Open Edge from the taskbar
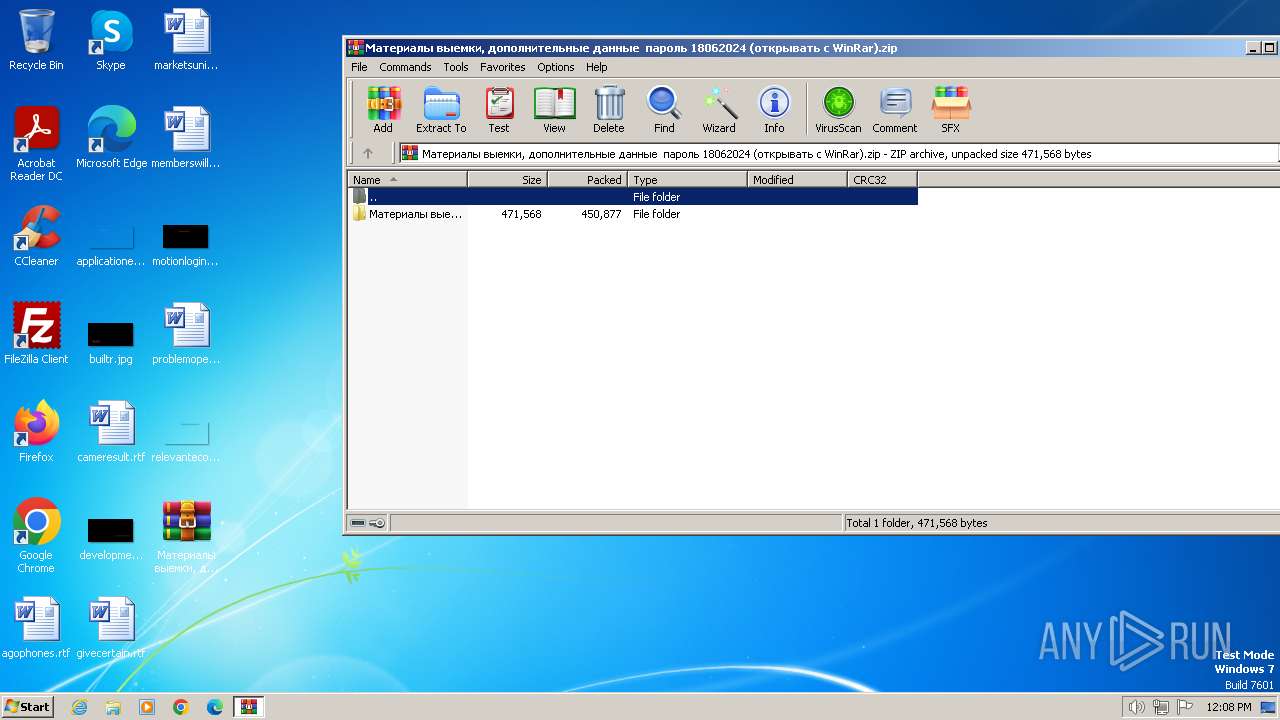The image size is (1280, 720). (215, 707)
